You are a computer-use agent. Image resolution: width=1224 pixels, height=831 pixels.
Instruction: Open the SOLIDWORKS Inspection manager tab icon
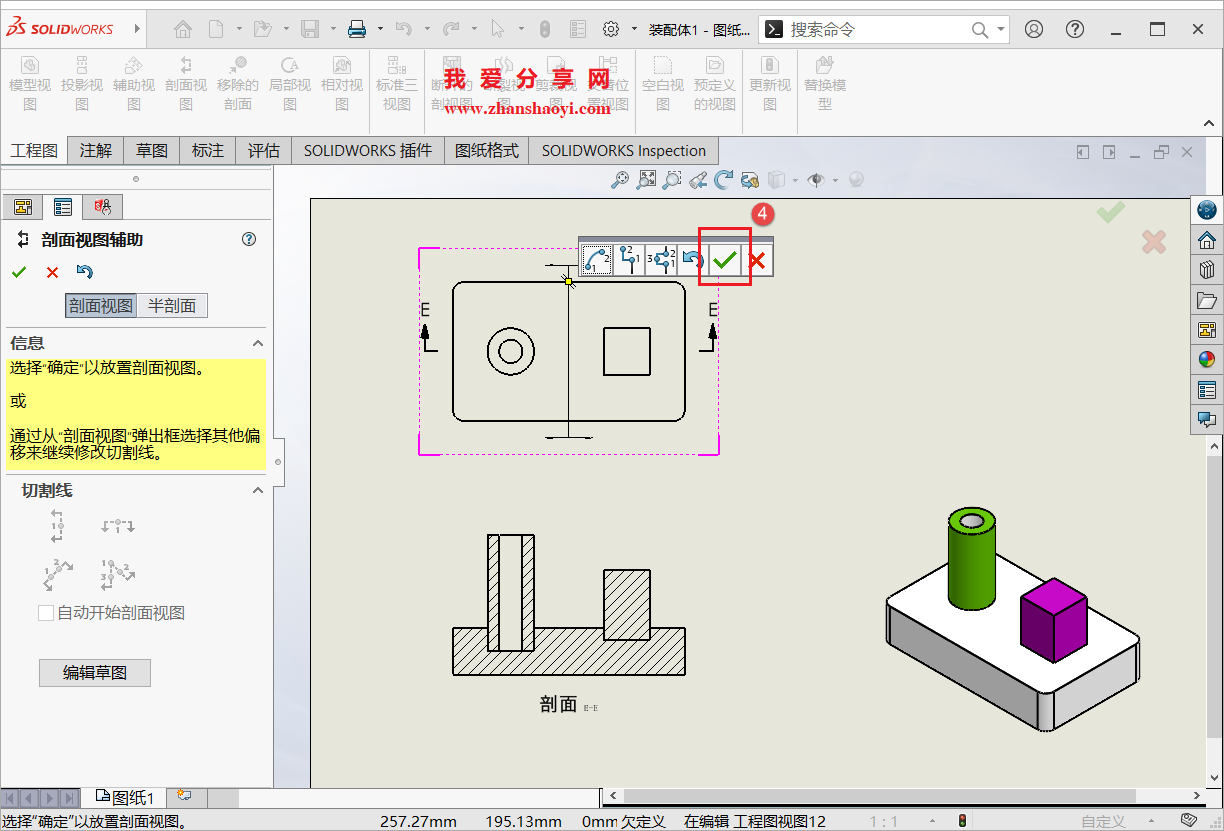point(103,207)
